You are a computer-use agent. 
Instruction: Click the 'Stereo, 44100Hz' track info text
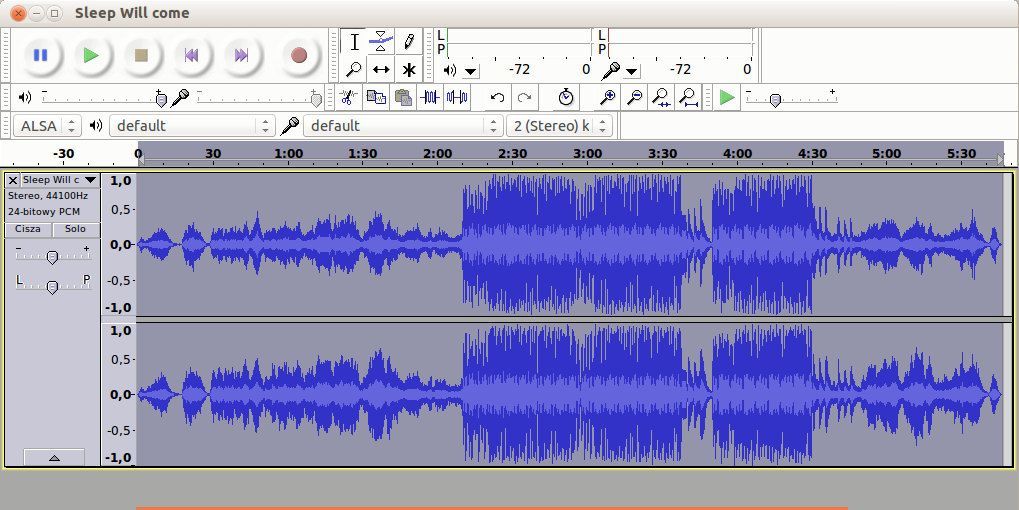[47, 196]
